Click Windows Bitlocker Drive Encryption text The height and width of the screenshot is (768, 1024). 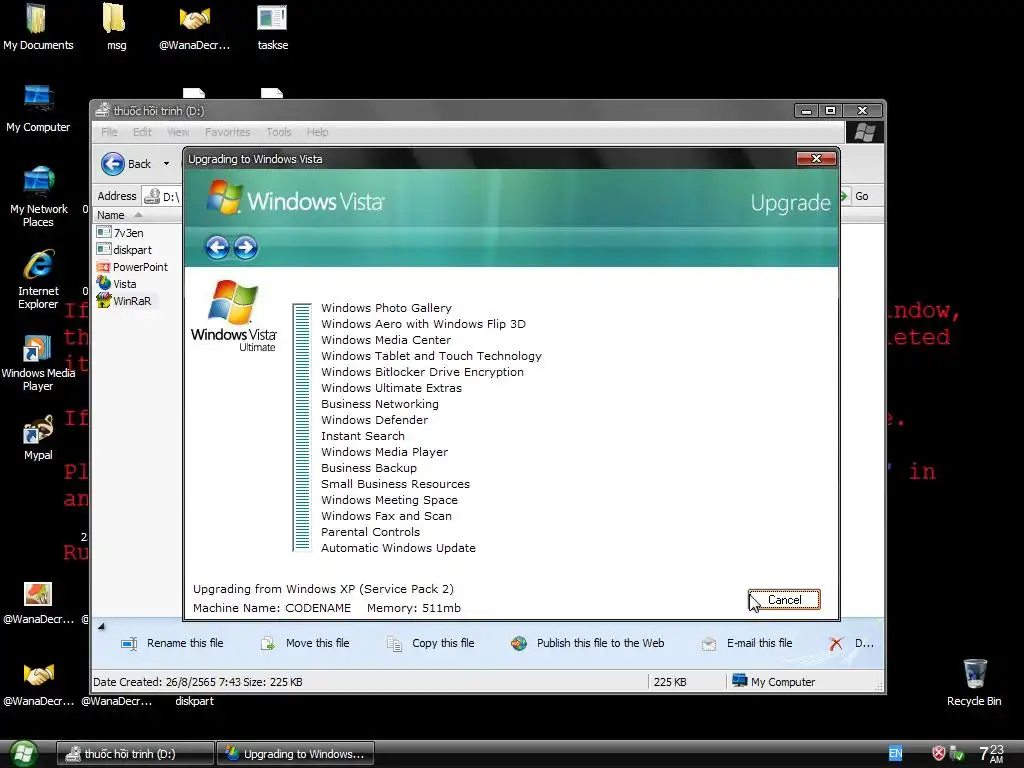[x=422, y=372]
